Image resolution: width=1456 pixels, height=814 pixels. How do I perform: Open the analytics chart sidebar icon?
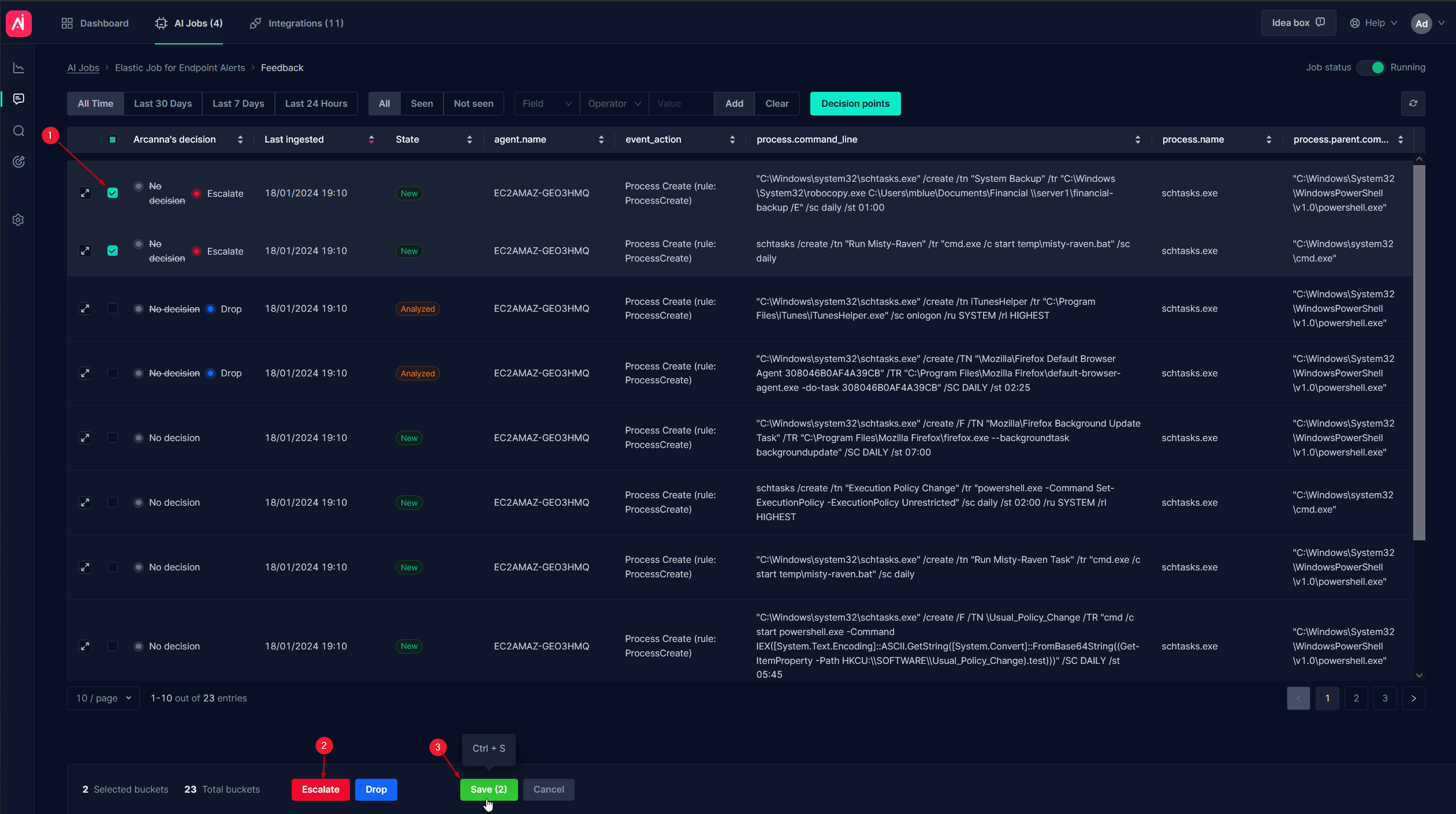[x=18, y=68]
